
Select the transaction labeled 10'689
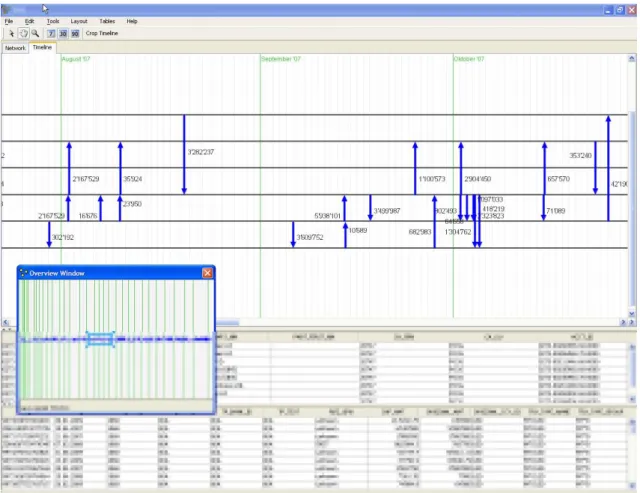[345, 235]
